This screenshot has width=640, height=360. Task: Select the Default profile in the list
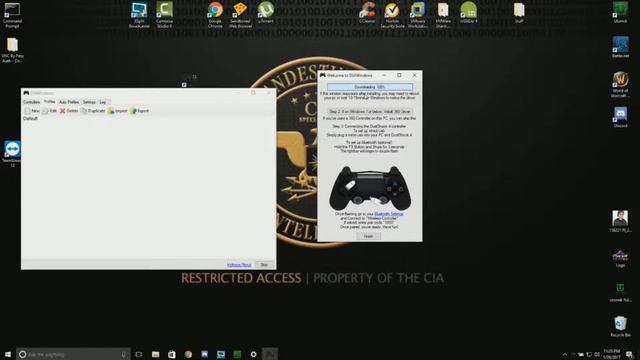[x=30, y=118]
